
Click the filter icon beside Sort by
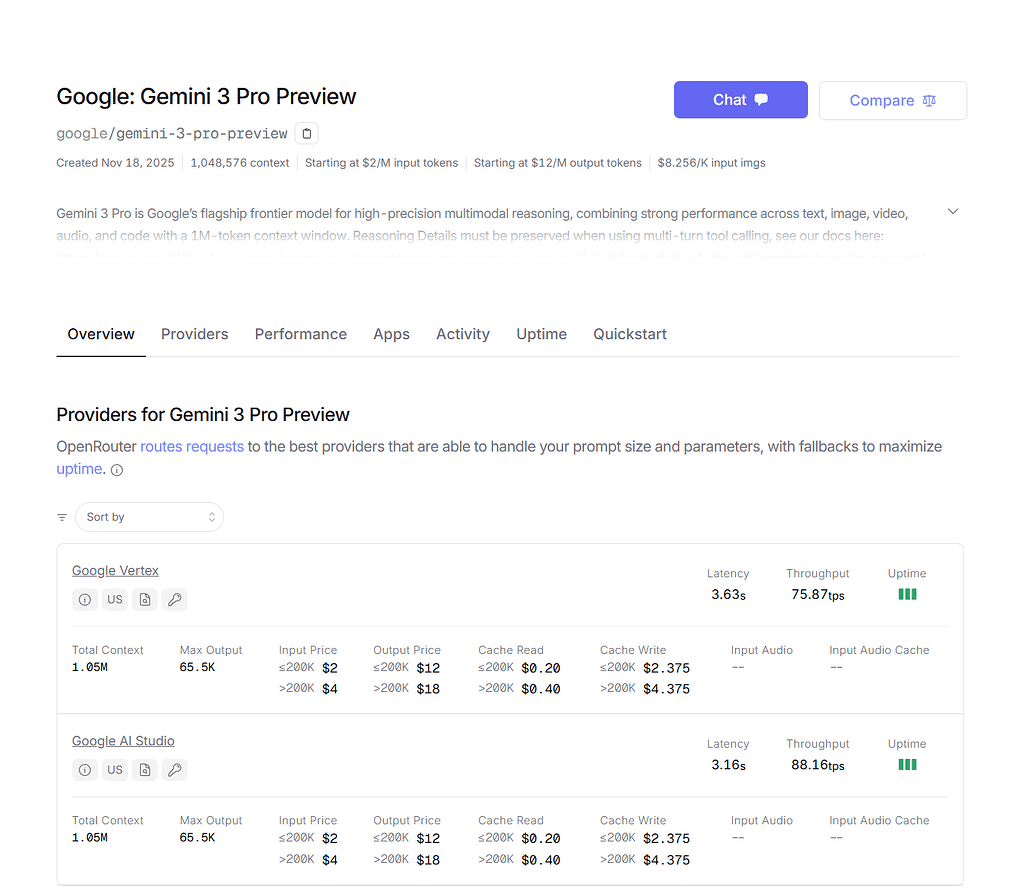(62, 517)
